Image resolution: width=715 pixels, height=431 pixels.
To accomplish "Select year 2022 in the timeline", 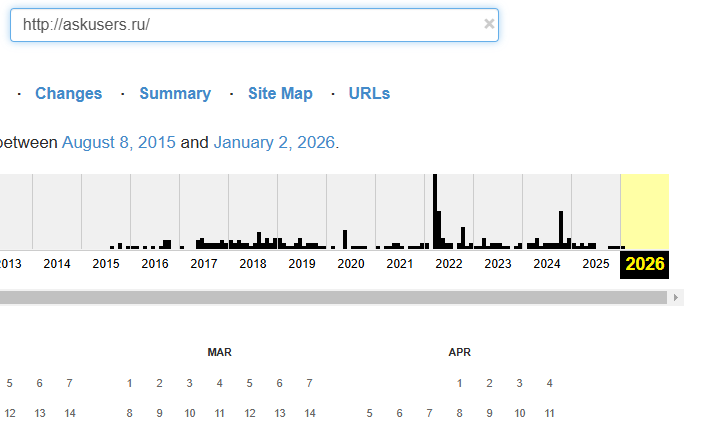I will click(448, 264).
